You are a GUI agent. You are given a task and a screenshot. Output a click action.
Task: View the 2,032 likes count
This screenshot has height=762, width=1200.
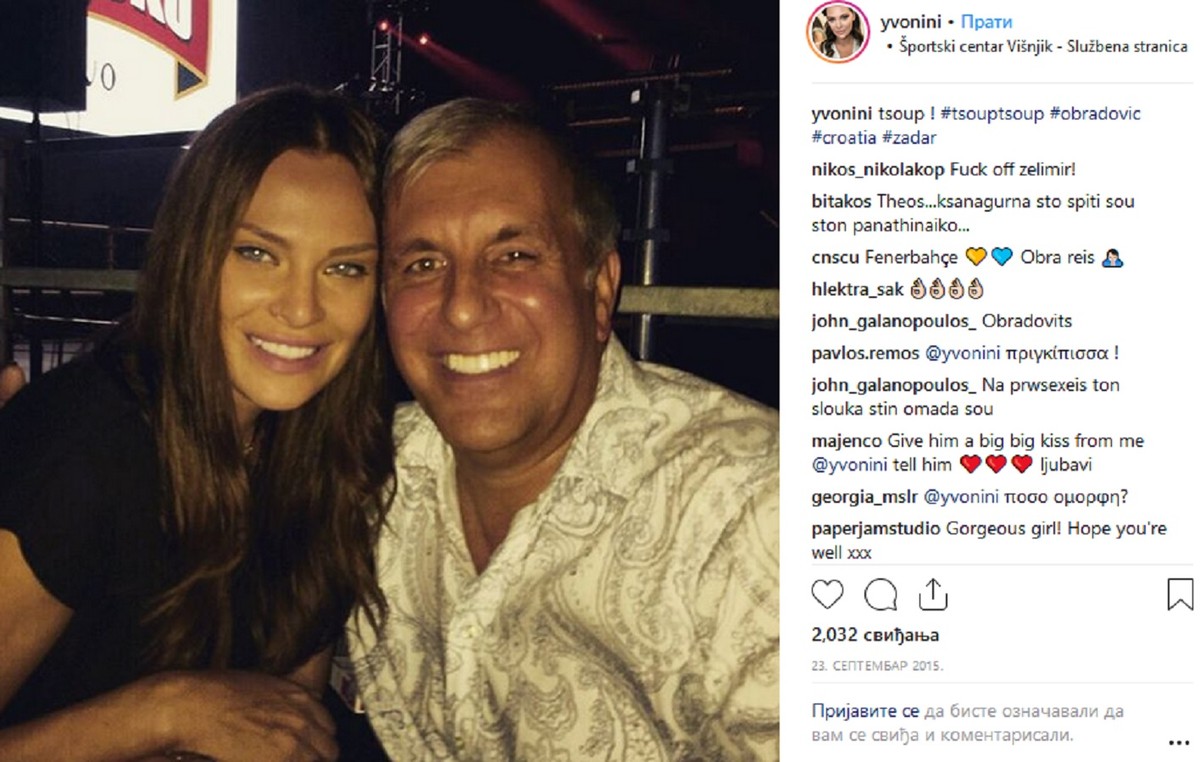(x=875, y=635)
